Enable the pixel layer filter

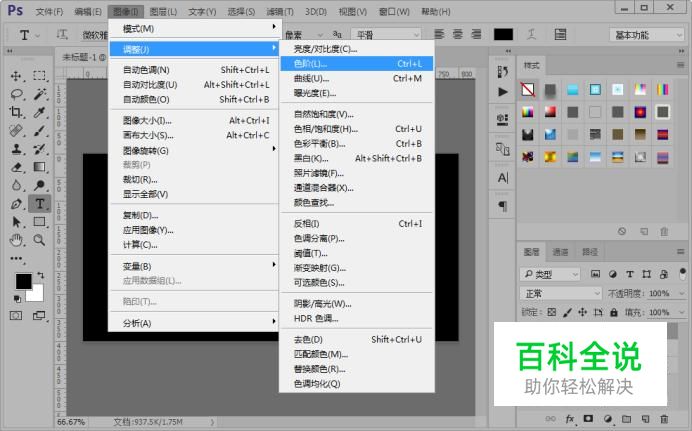[595, 274]
